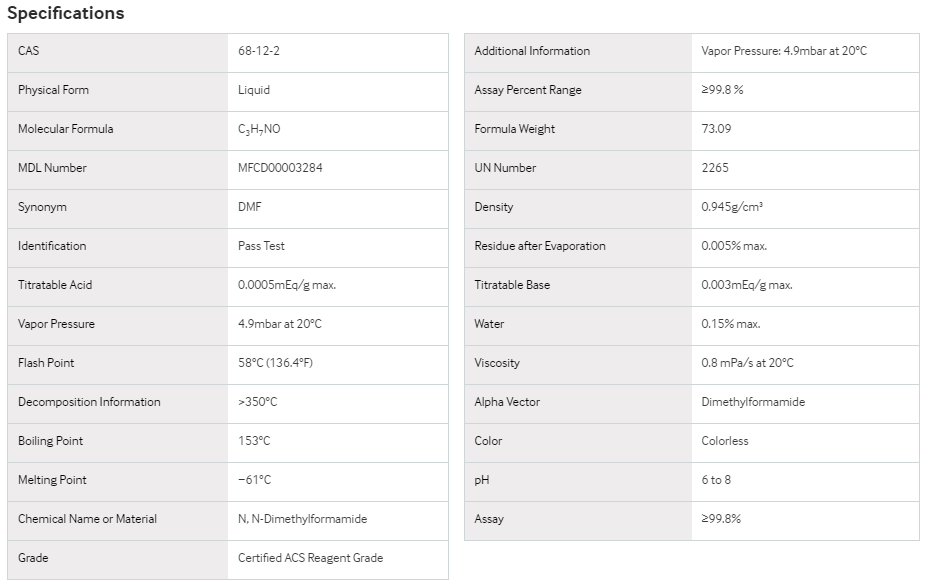Select the Certified ACS Reagent Grade value
The height and width of the screenshot is (587, 928).
(310, 559)
